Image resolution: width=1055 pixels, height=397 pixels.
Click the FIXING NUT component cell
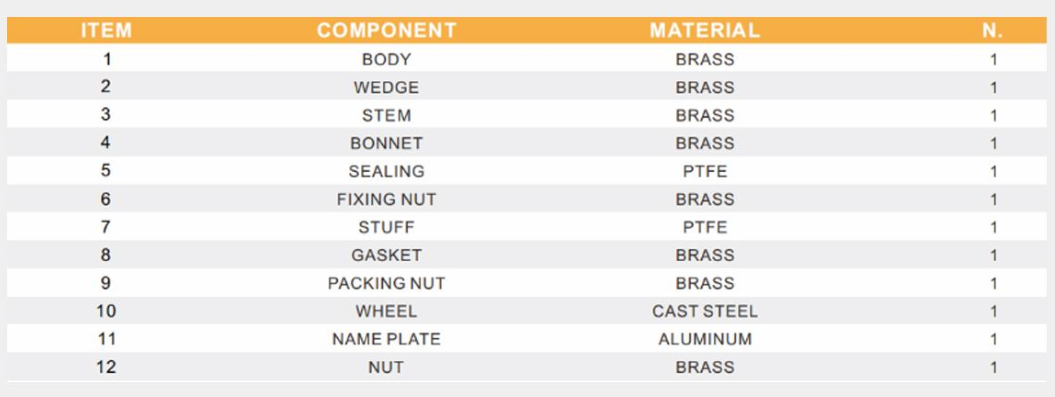coord(386,199)
